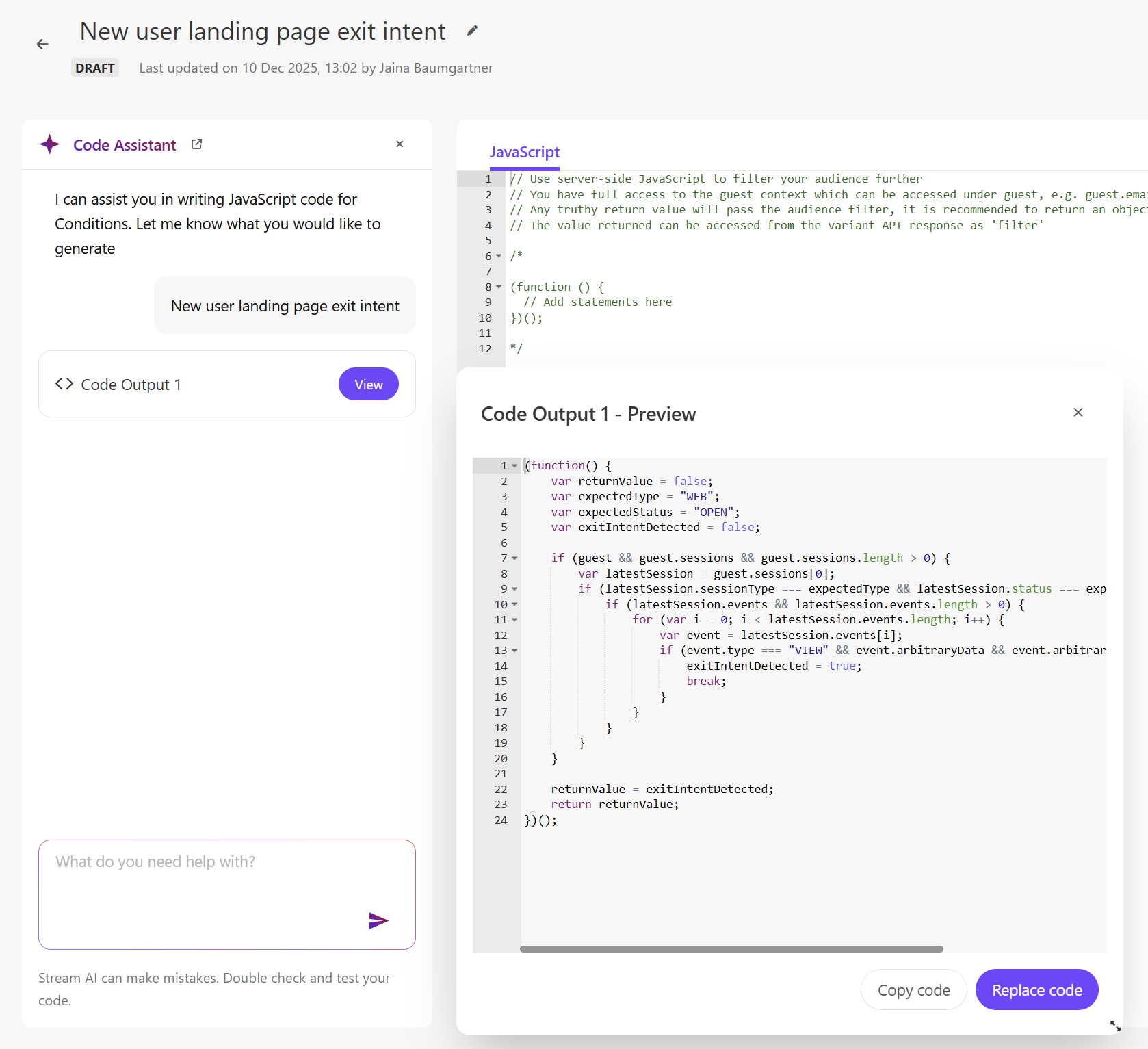
Task: Go back using the left arrow
Action: click(x=42, y=44)
